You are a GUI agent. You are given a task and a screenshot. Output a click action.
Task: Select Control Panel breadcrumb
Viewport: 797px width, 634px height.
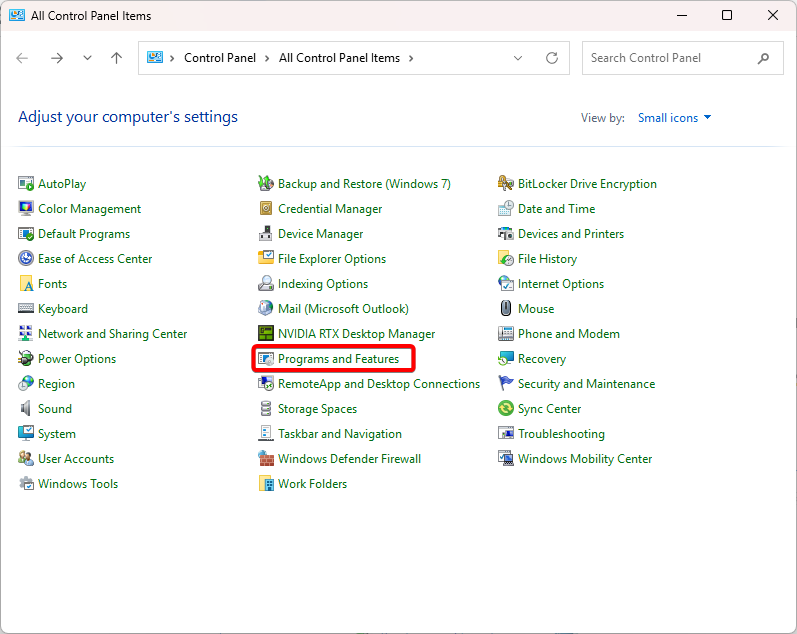click(x=220, y=58)
